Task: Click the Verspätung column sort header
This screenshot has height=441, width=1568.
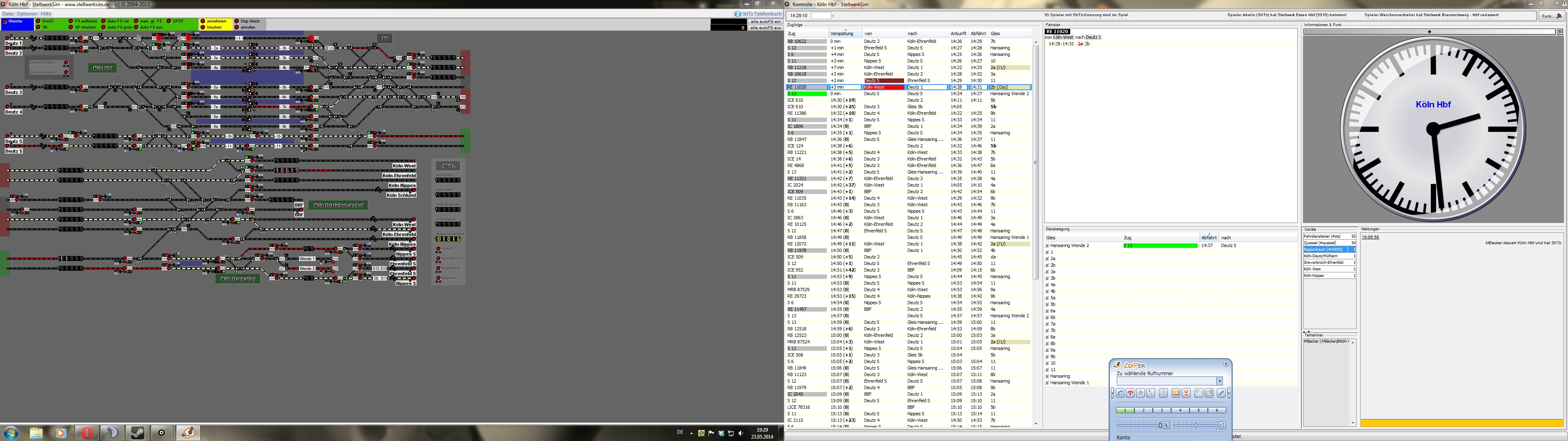Action: tap(842, 33)
